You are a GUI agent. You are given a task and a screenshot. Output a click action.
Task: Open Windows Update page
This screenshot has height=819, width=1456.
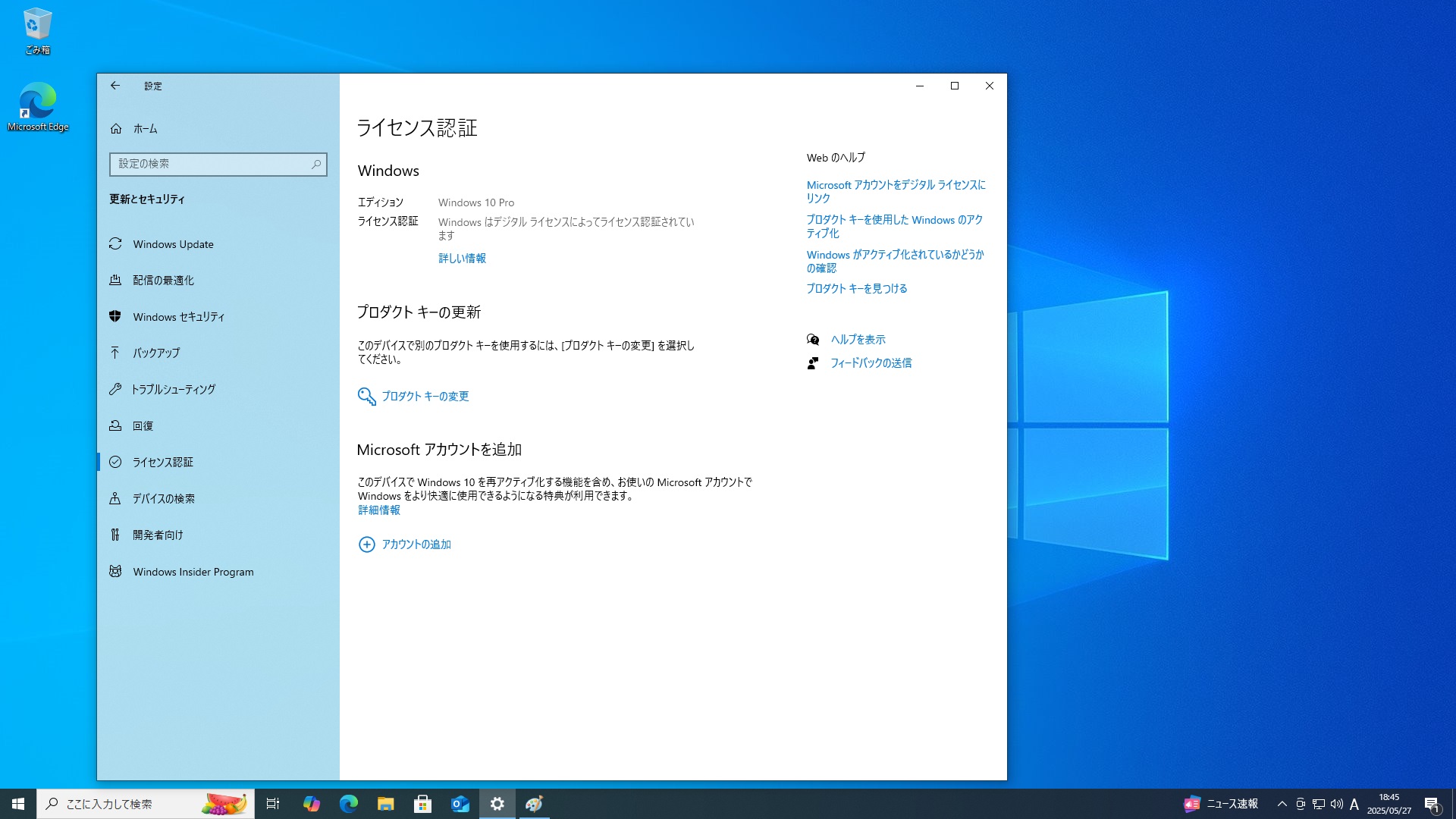pos(218,244)
